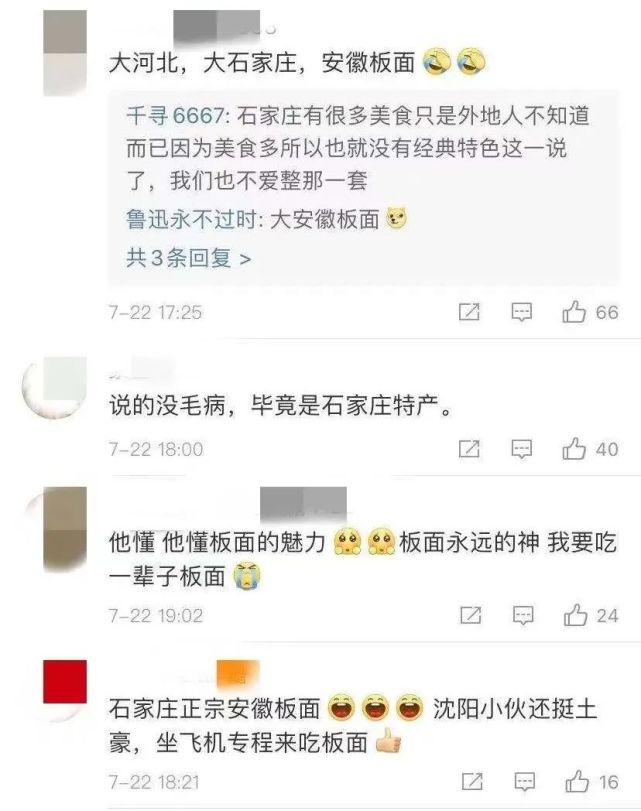The width and height of the screenshot is (641, 811).
Task: Share the 18:21 沈阳小伙 comment
Action: (472, 782)
